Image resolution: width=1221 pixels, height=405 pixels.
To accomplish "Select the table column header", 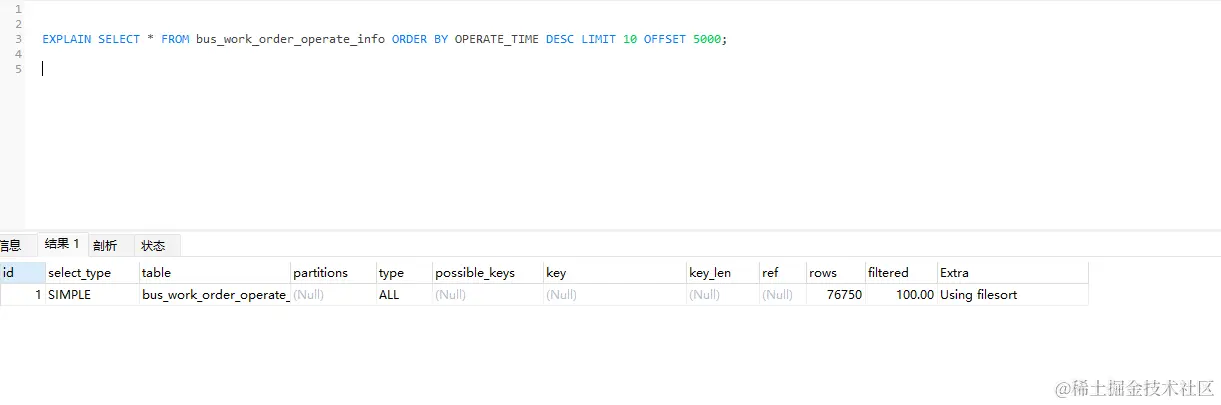I will tap(215, 272).
